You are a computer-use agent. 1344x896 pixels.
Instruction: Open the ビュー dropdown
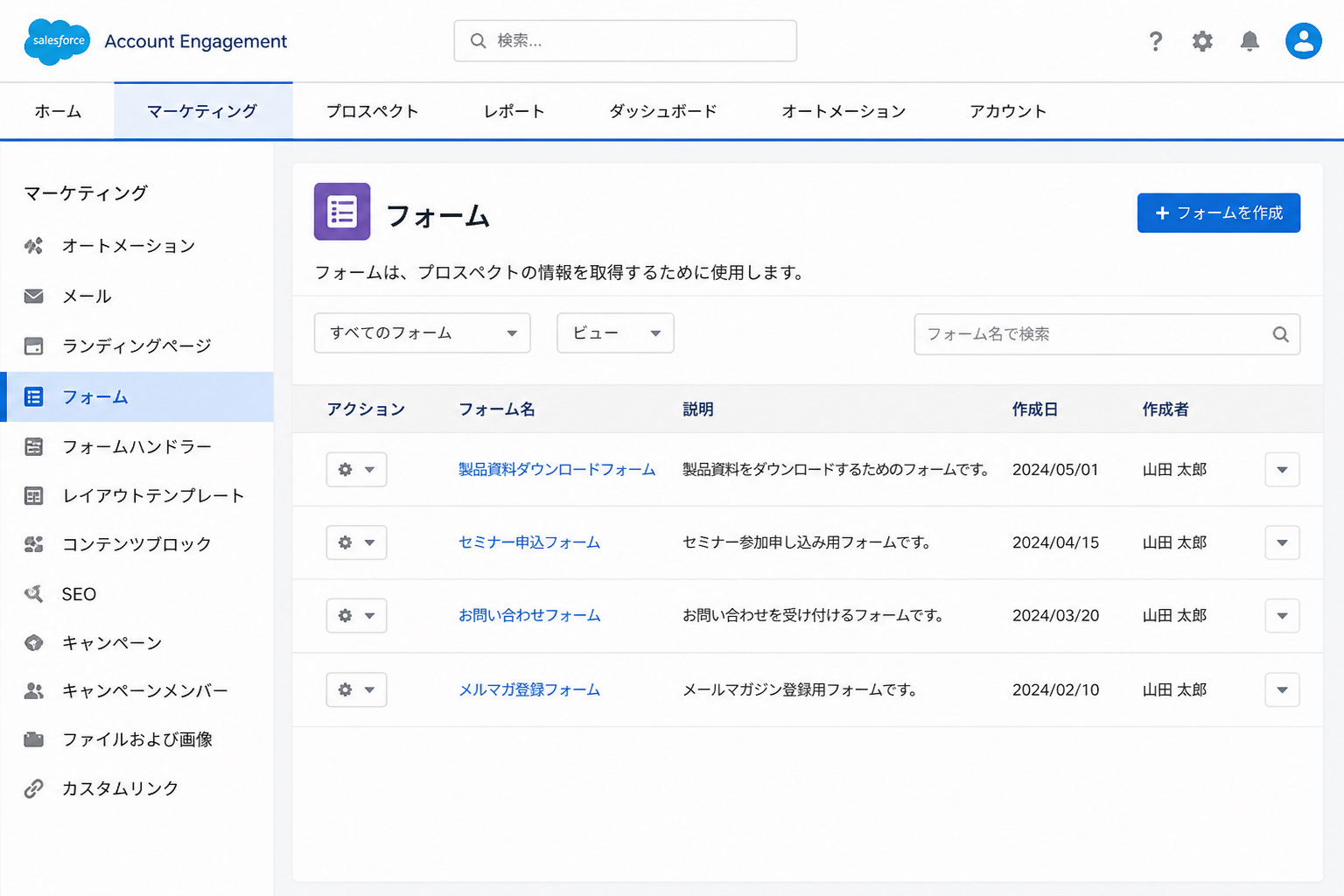(x=615, y=333)
